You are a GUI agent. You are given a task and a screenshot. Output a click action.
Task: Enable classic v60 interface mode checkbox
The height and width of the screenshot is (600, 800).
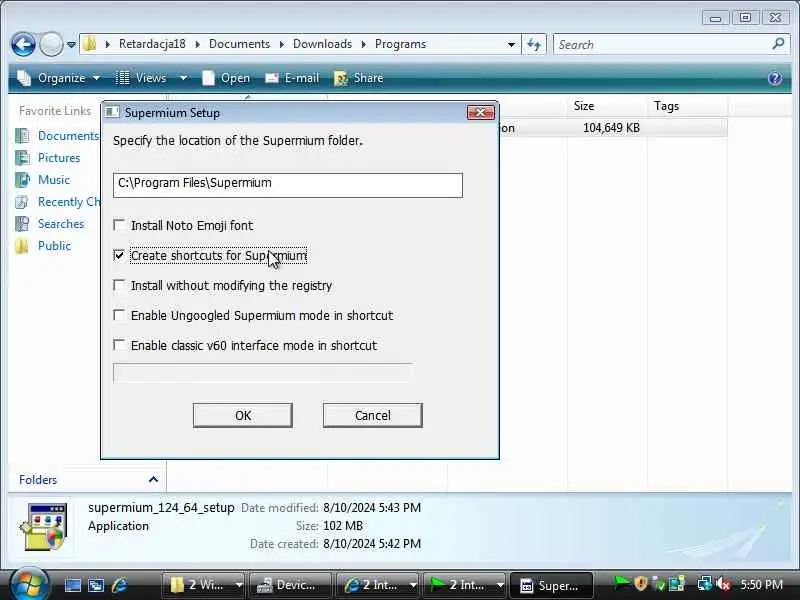point(119,345)
